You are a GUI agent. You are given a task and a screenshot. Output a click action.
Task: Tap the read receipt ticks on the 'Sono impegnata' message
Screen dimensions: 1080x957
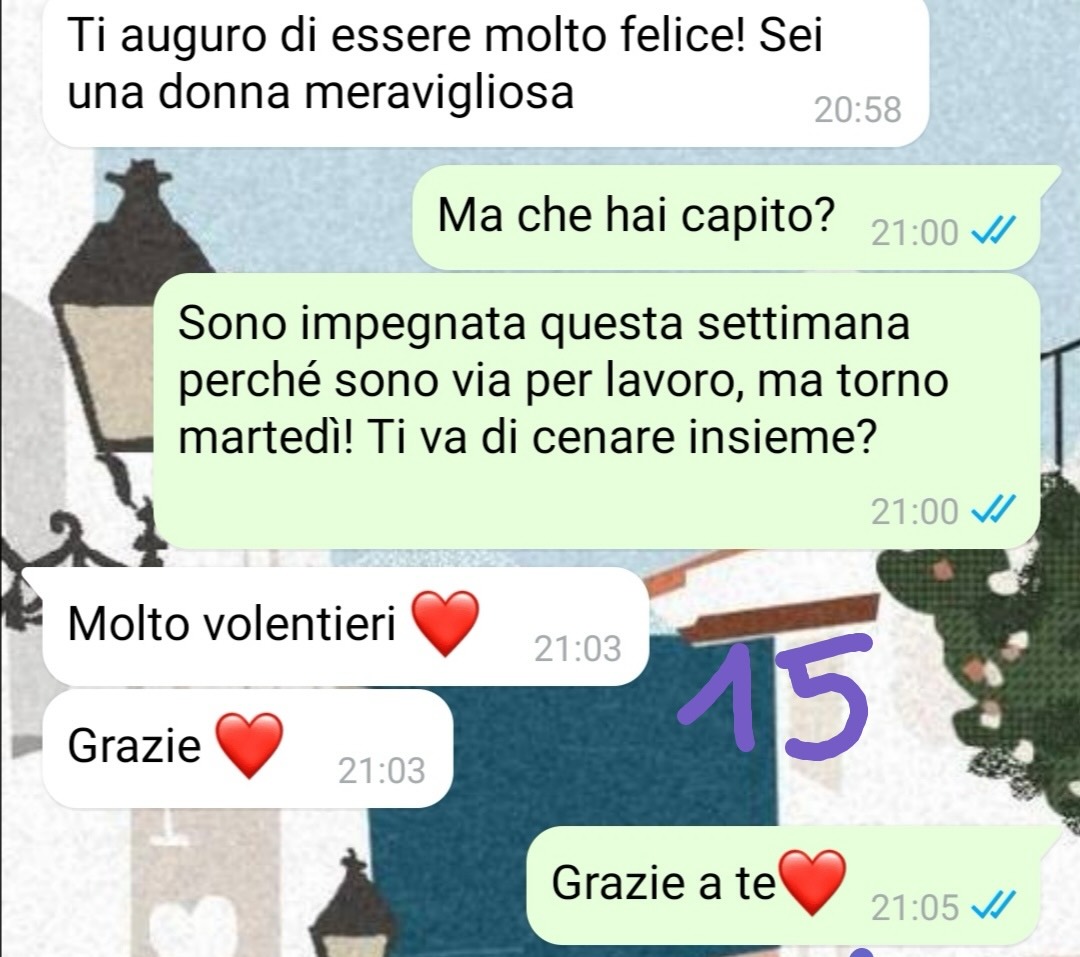pyautogui.click(x=993, y=511)
